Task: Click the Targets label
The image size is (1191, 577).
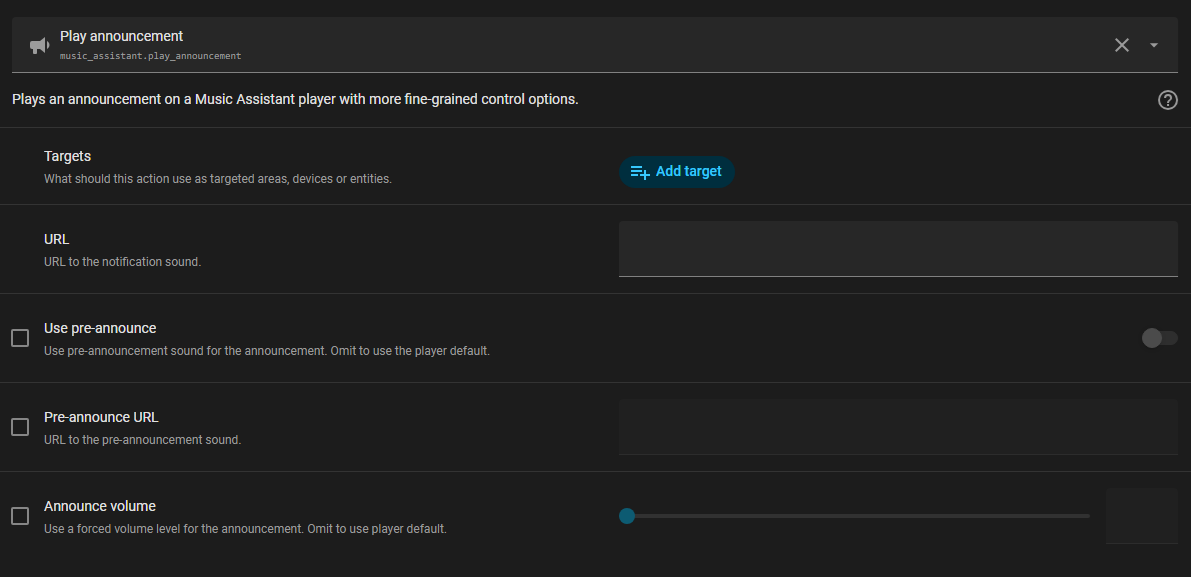Action: tap(68, 156)
